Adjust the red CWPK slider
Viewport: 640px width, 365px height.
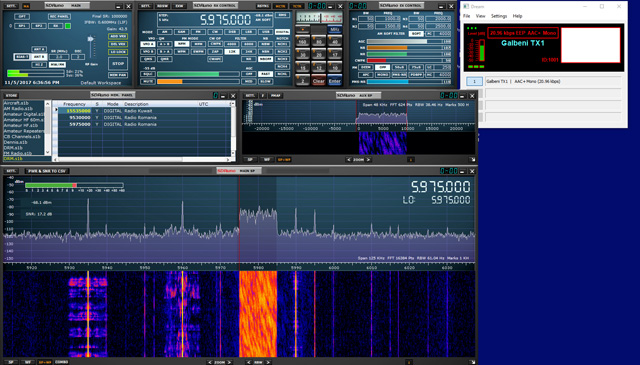[x=405, y=60]
